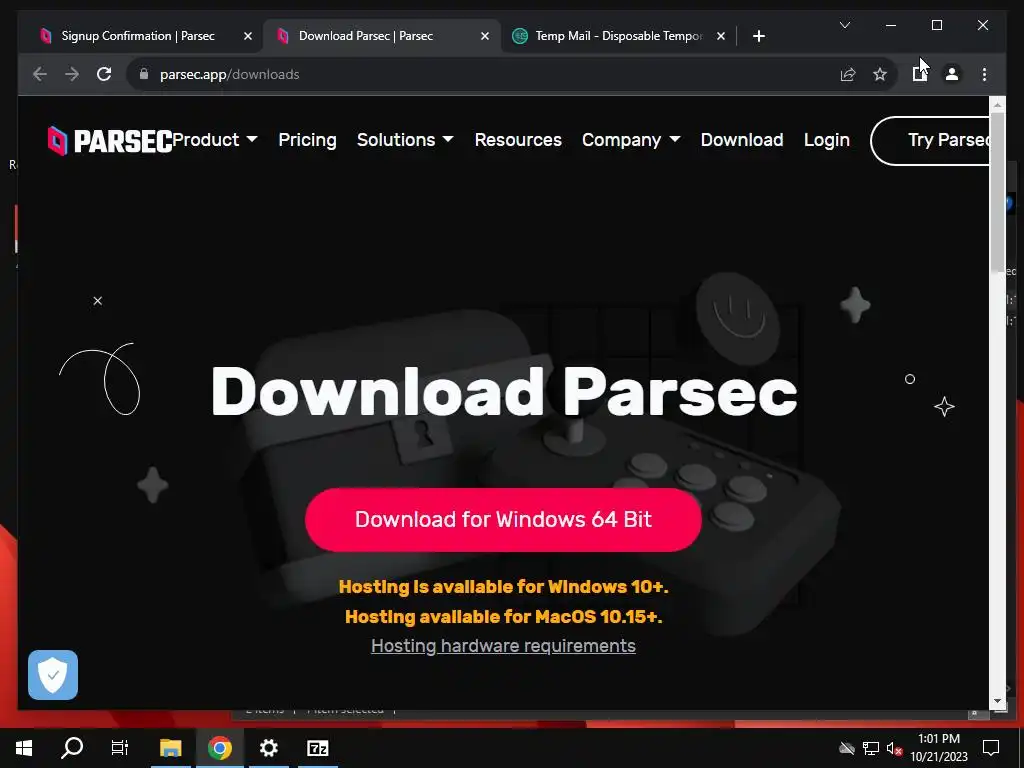Open the Chrome three-dot menu

[x=984, y=74]
